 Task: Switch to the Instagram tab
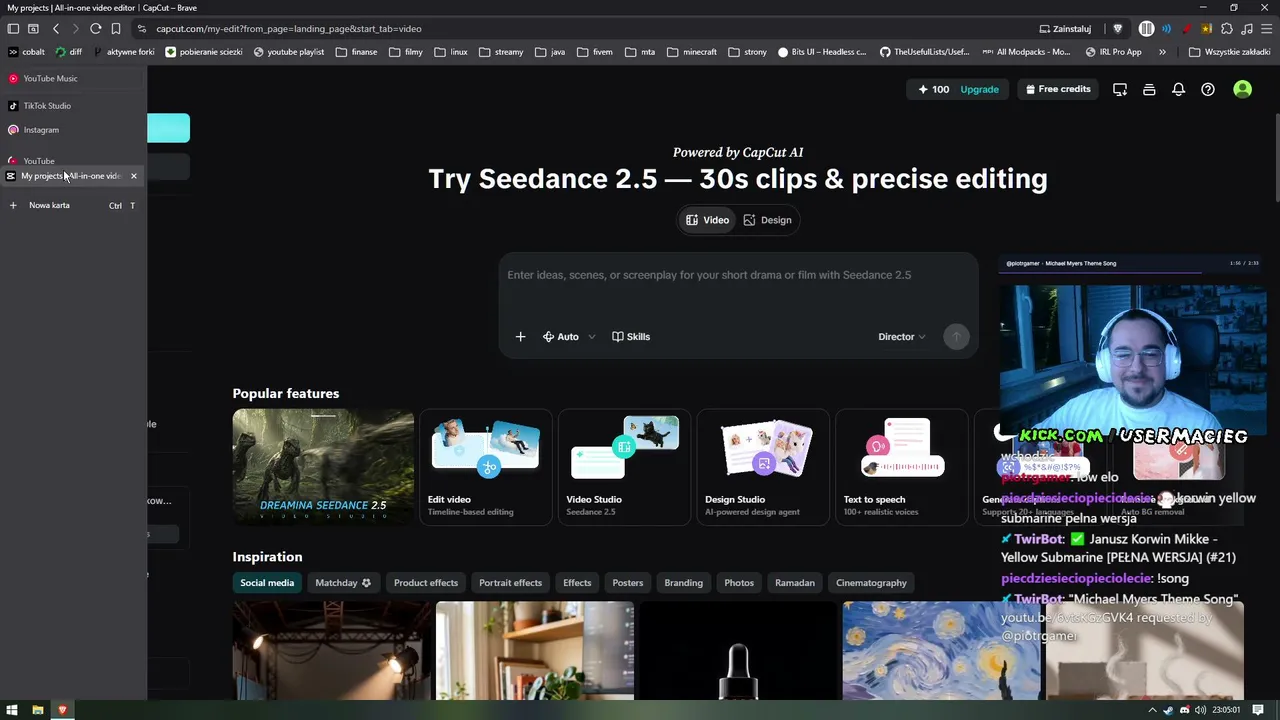tap(73, 130)
